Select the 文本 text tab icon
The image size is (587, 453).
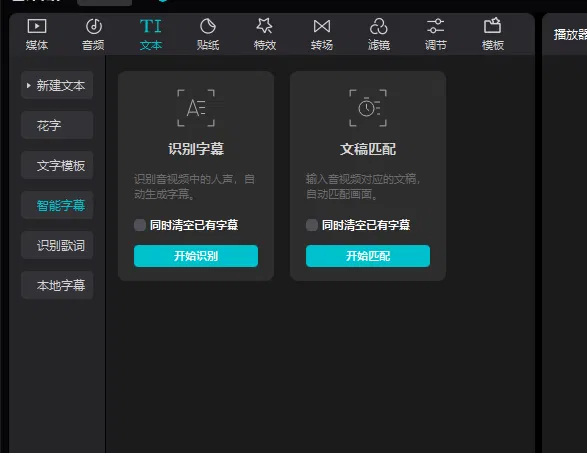pyautogui.click(x=150, y=26)
